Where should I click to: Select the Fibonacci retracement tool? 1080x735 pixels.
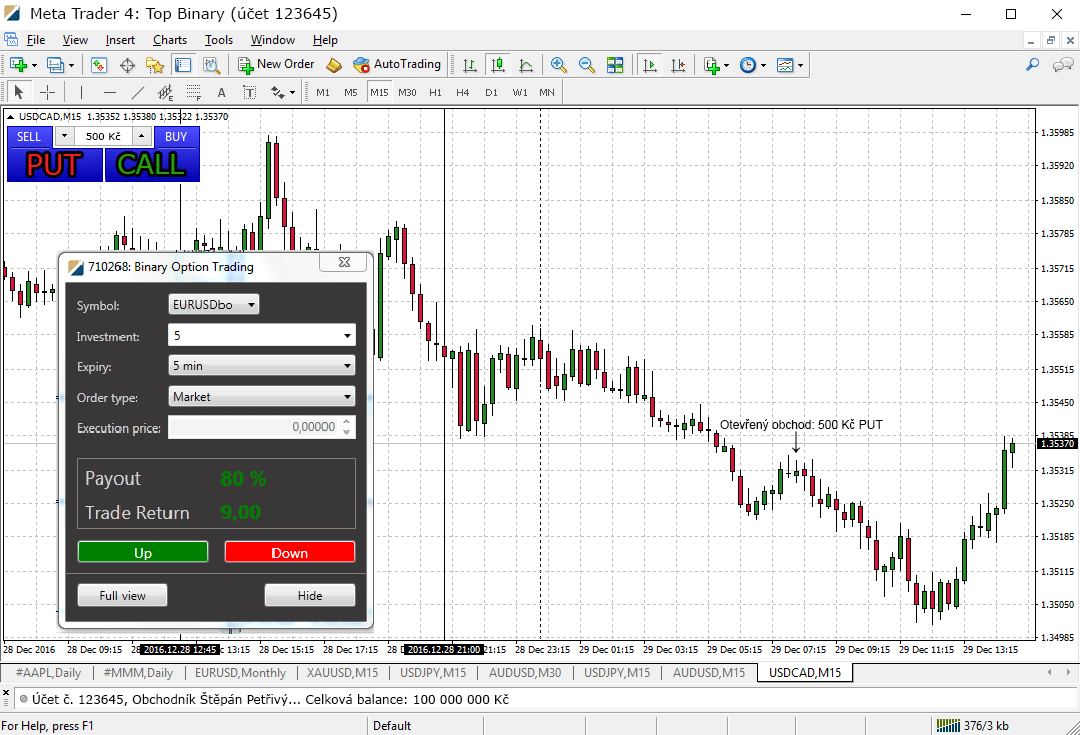click(x=194, y=92)
